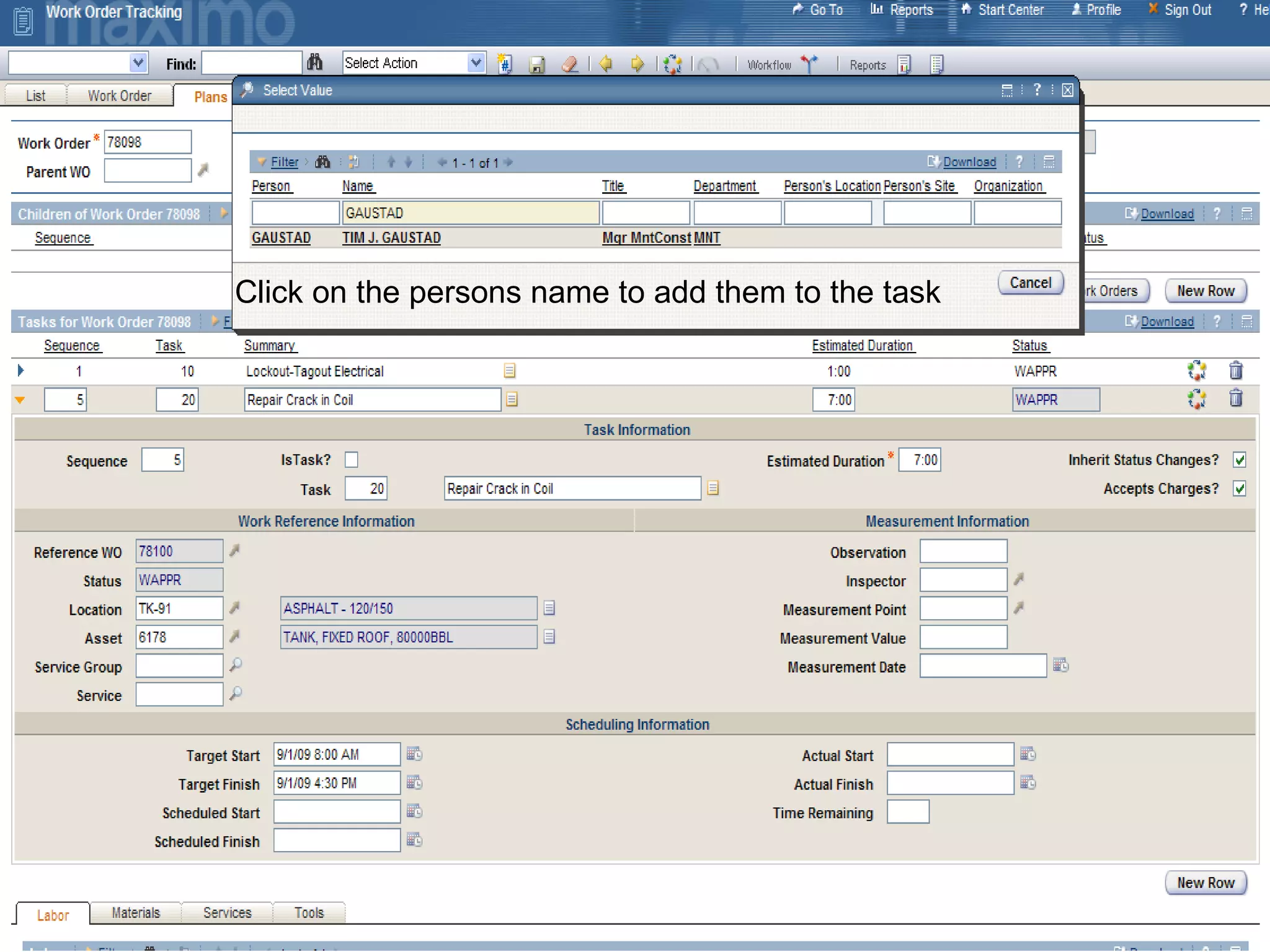Click the Work Order number field
Screen dimensions: 1270x952
(148, 142)
